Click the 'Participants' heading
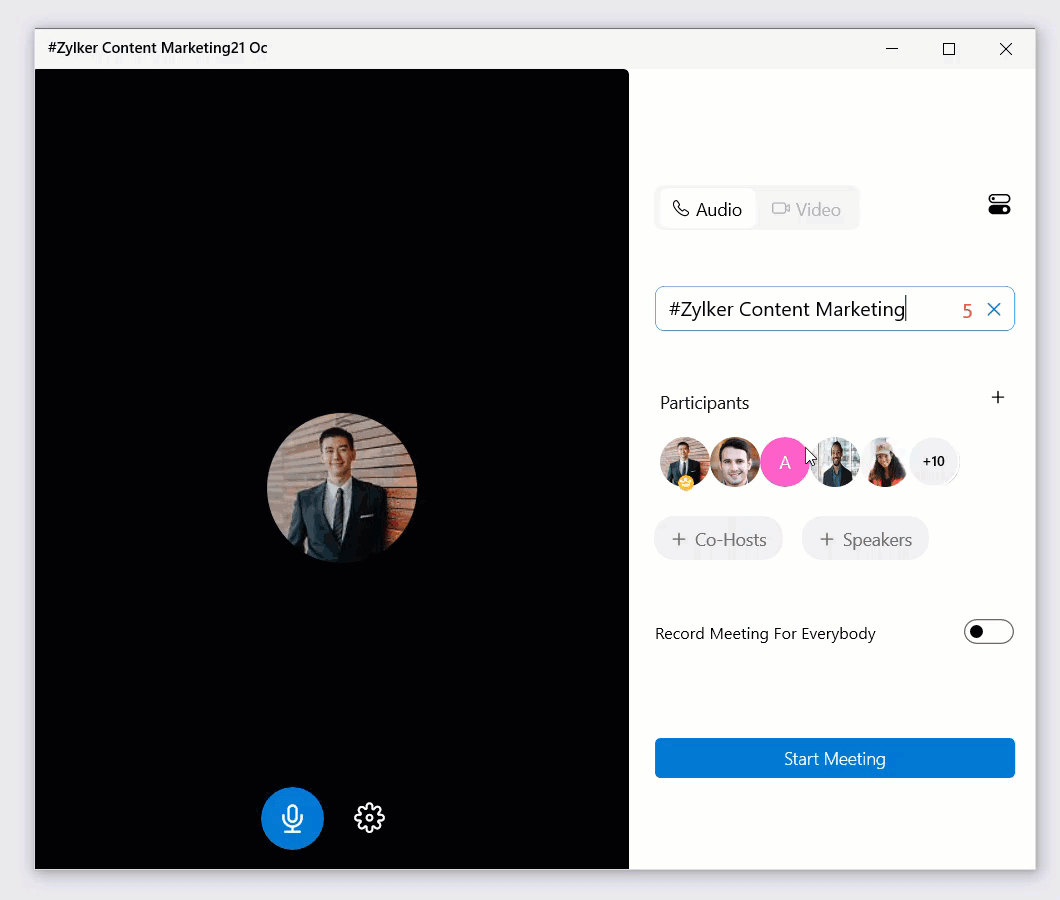 click(x=704, y=403)
